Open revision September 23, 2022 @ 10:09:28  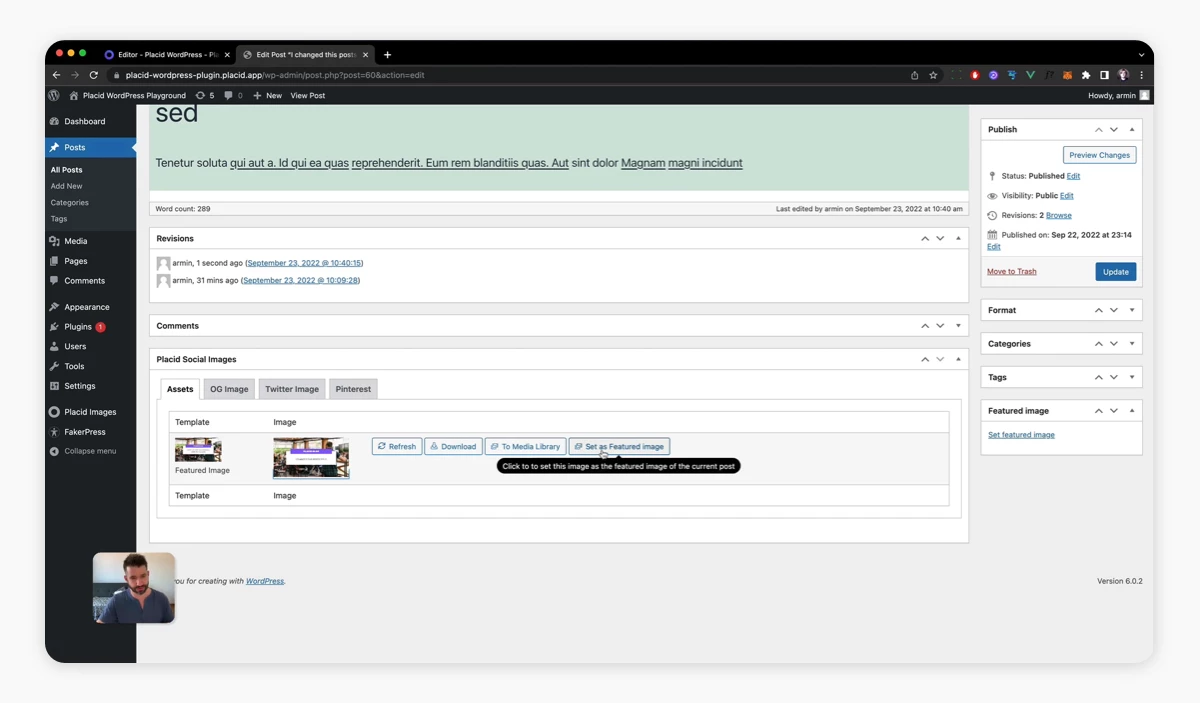click(300, 280)
